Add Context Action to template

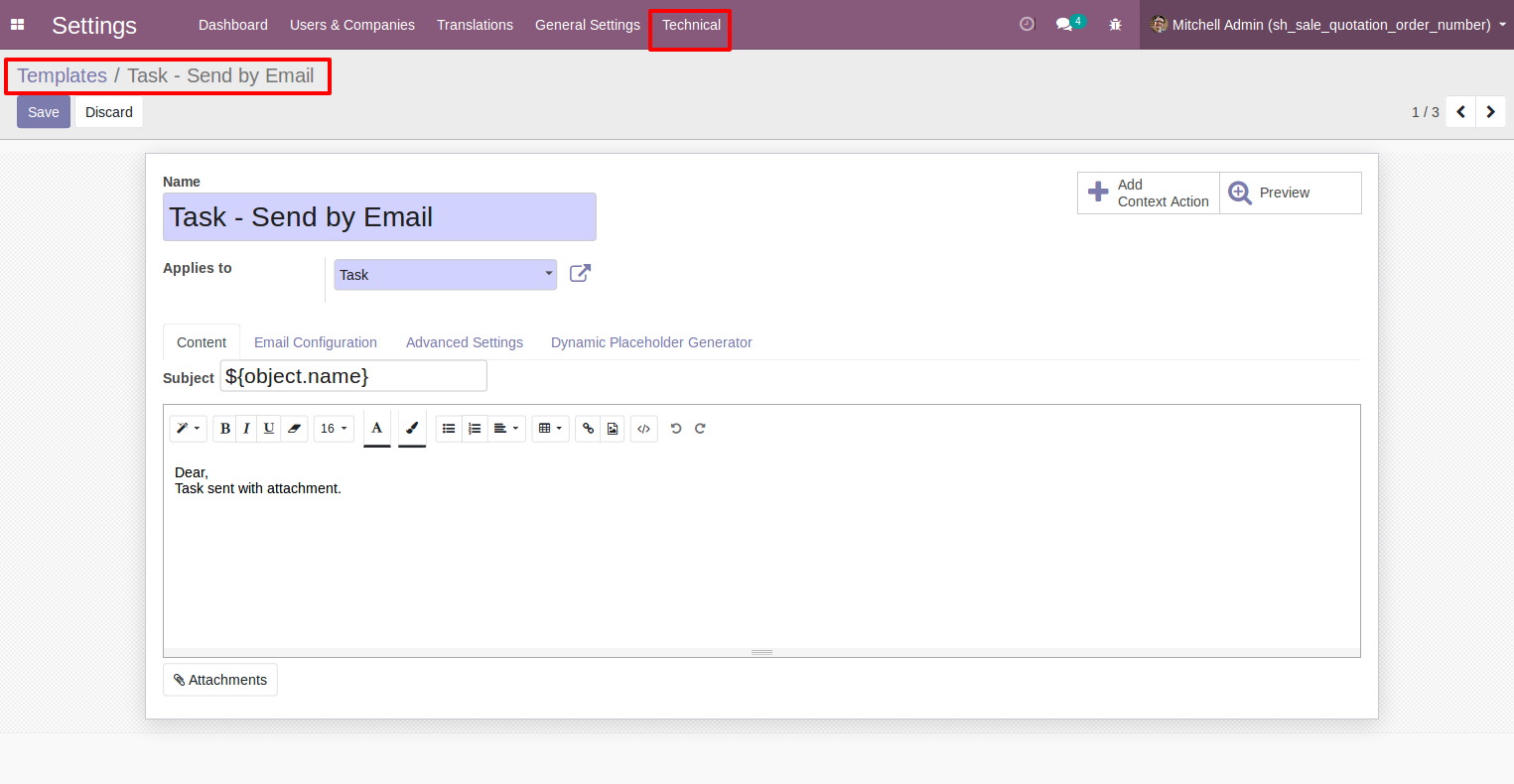(x=1149, y=193)
